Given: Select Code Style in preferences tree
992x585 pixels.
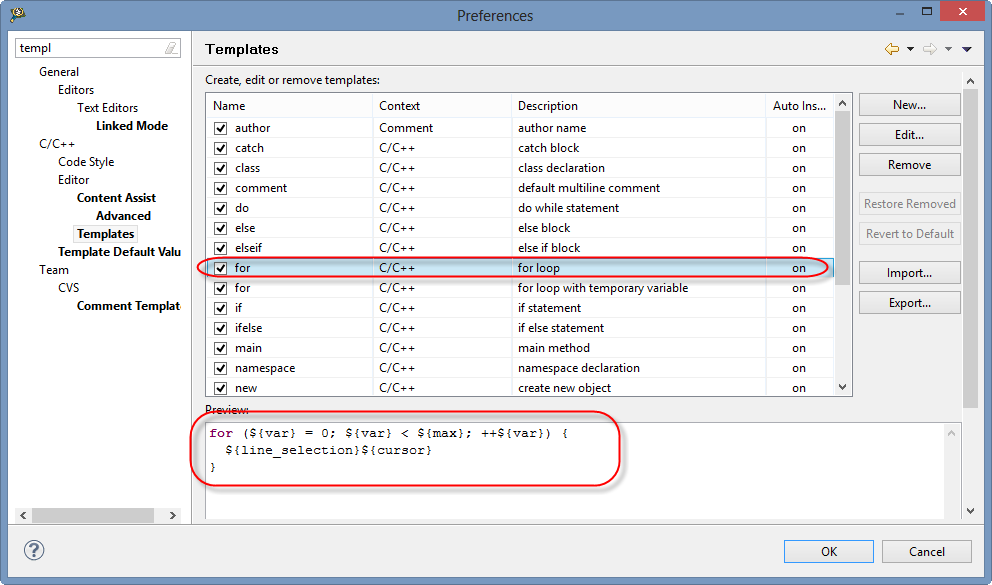Looking at the screenshot, I should [86, 162].
